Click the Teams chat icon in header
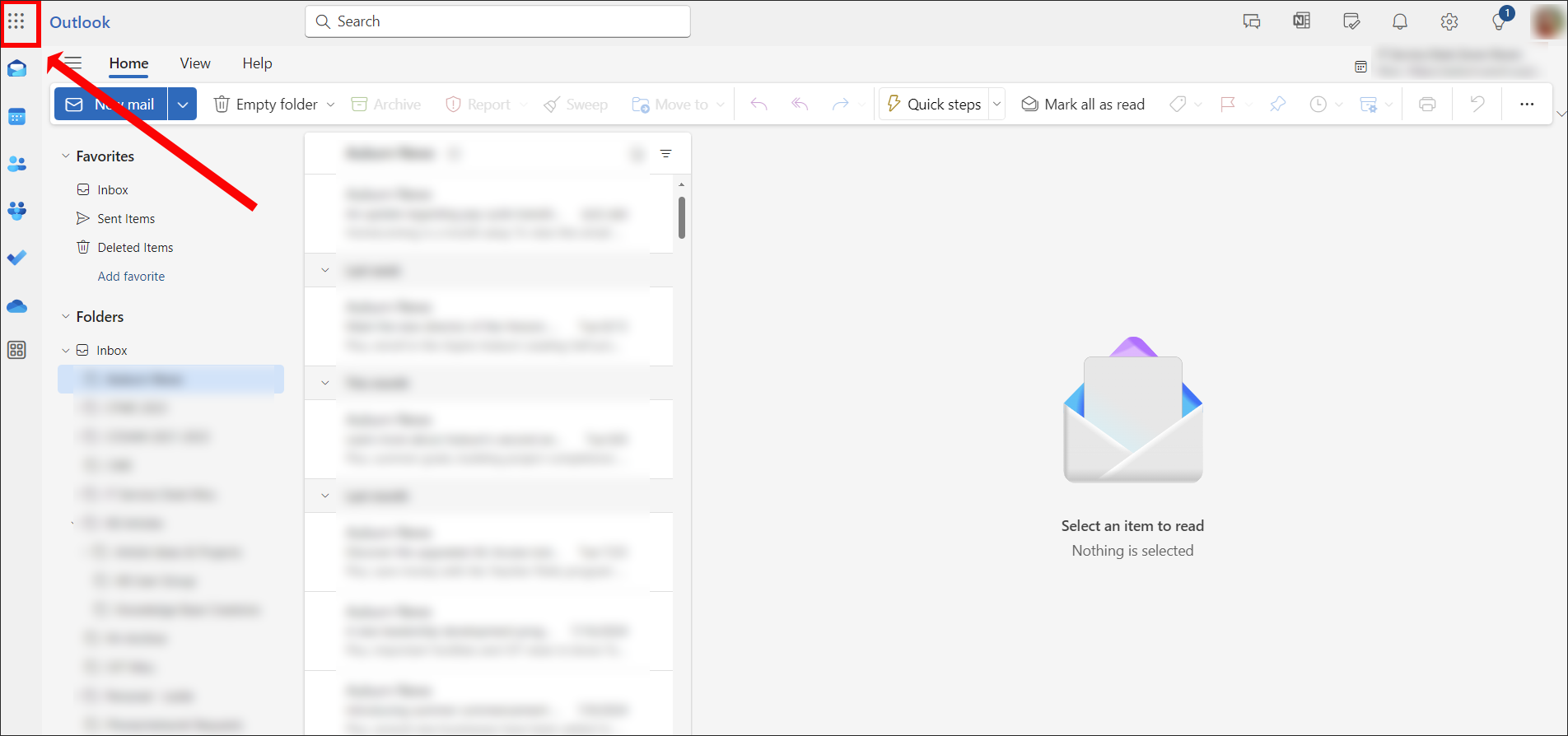This screenshot has height=736, width=1568. 1252,22
